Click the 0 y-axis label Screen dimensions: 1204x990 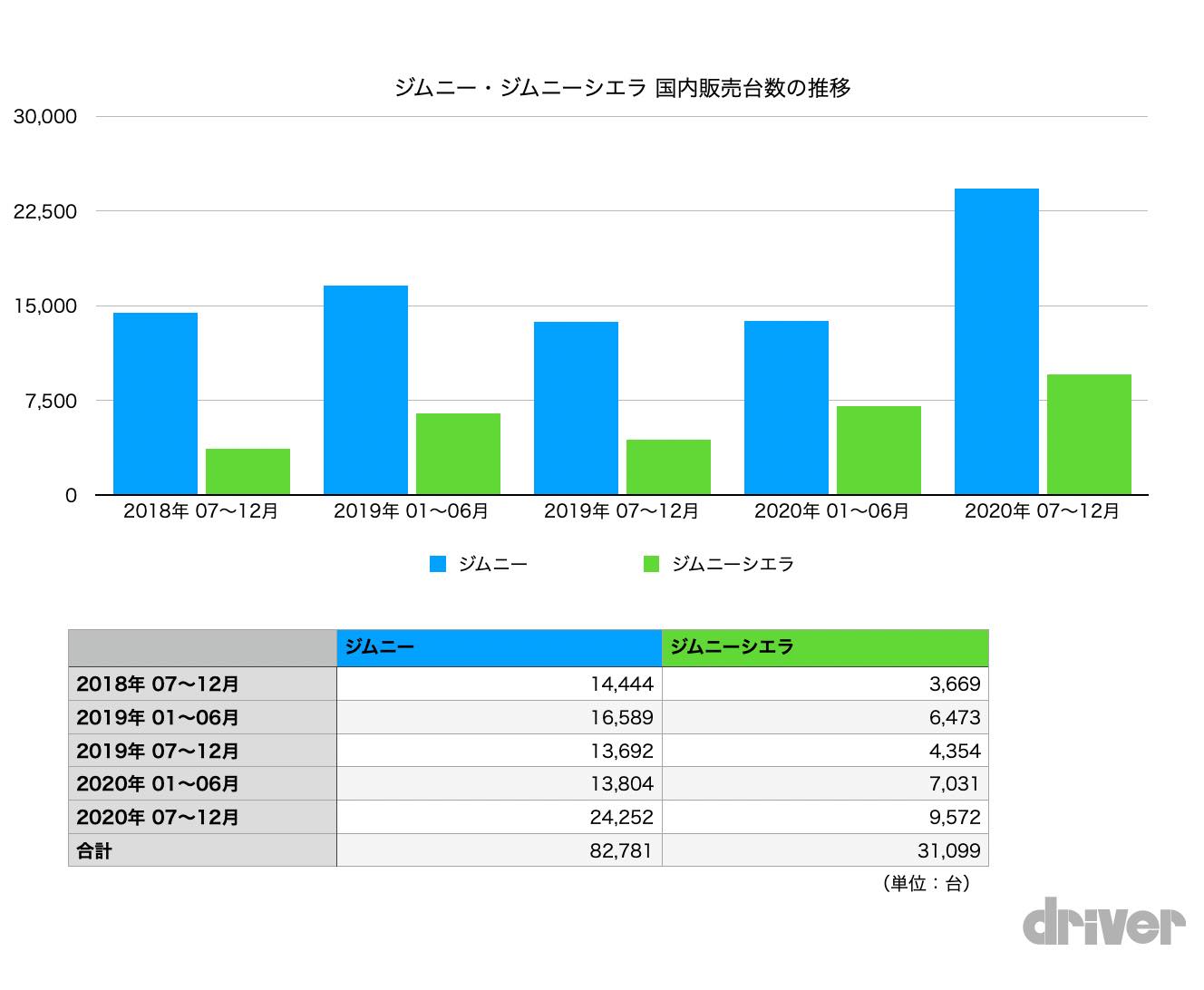click(72, 496)
